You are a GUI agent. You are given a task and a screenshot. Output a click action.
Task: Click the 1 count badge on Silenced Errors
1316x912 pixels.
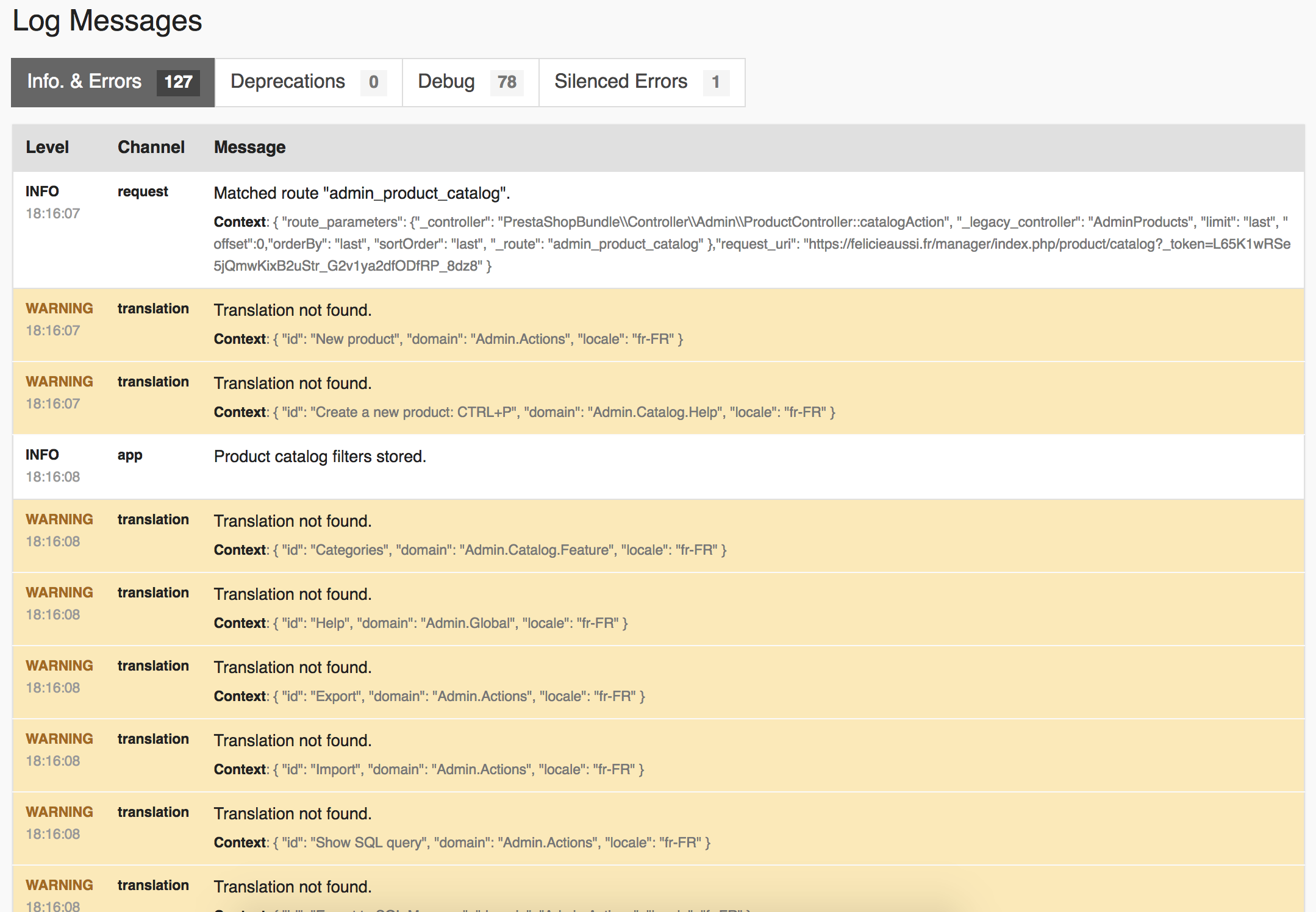tap(716, 82)
